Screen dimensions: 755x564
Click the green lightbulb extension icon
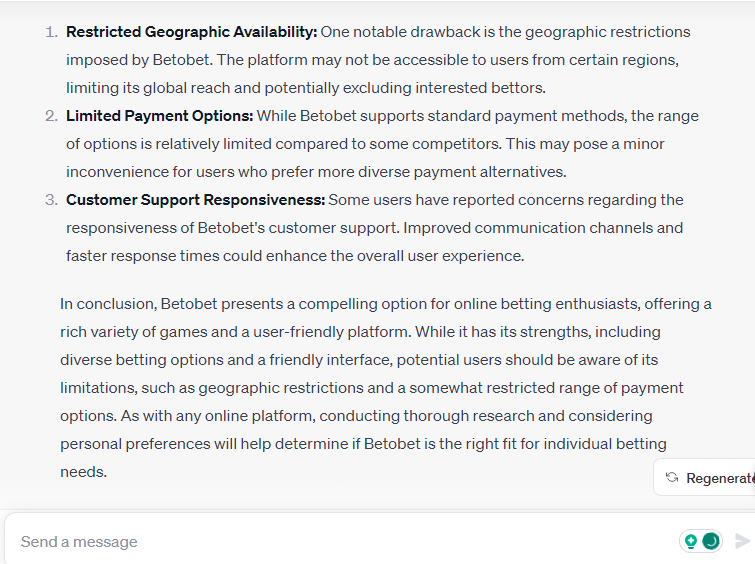pyautogui.click(x=691, y=541)
